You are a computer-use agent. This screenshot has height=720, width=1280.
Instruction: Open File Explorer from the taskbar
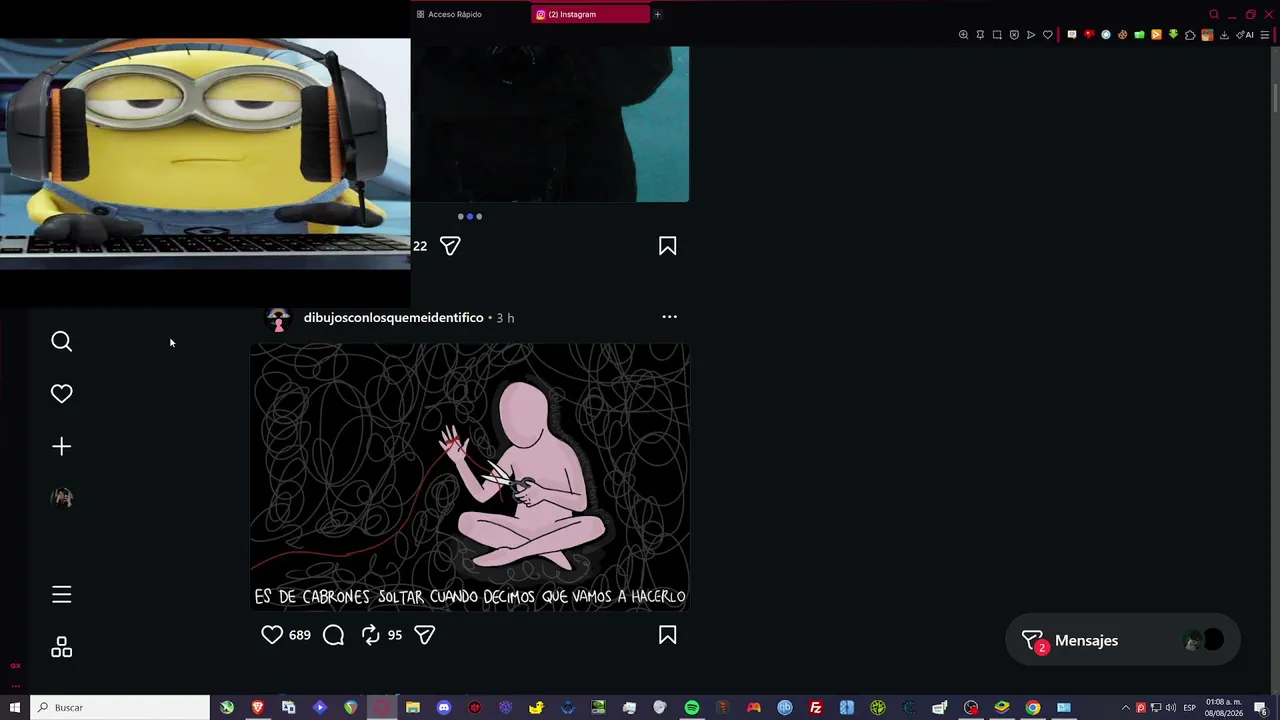(413, 708)
